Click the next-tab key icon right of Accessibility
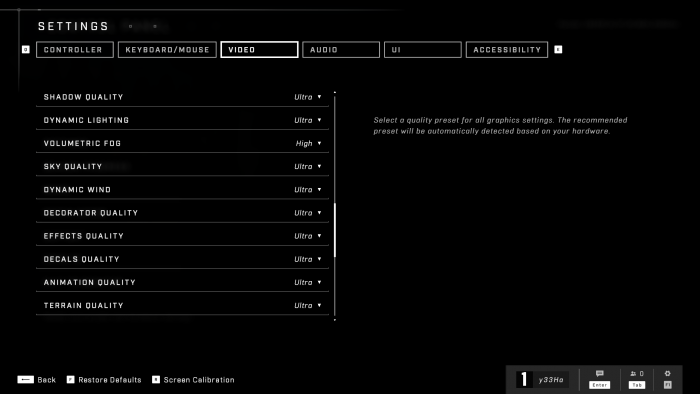 pos(558,50)
